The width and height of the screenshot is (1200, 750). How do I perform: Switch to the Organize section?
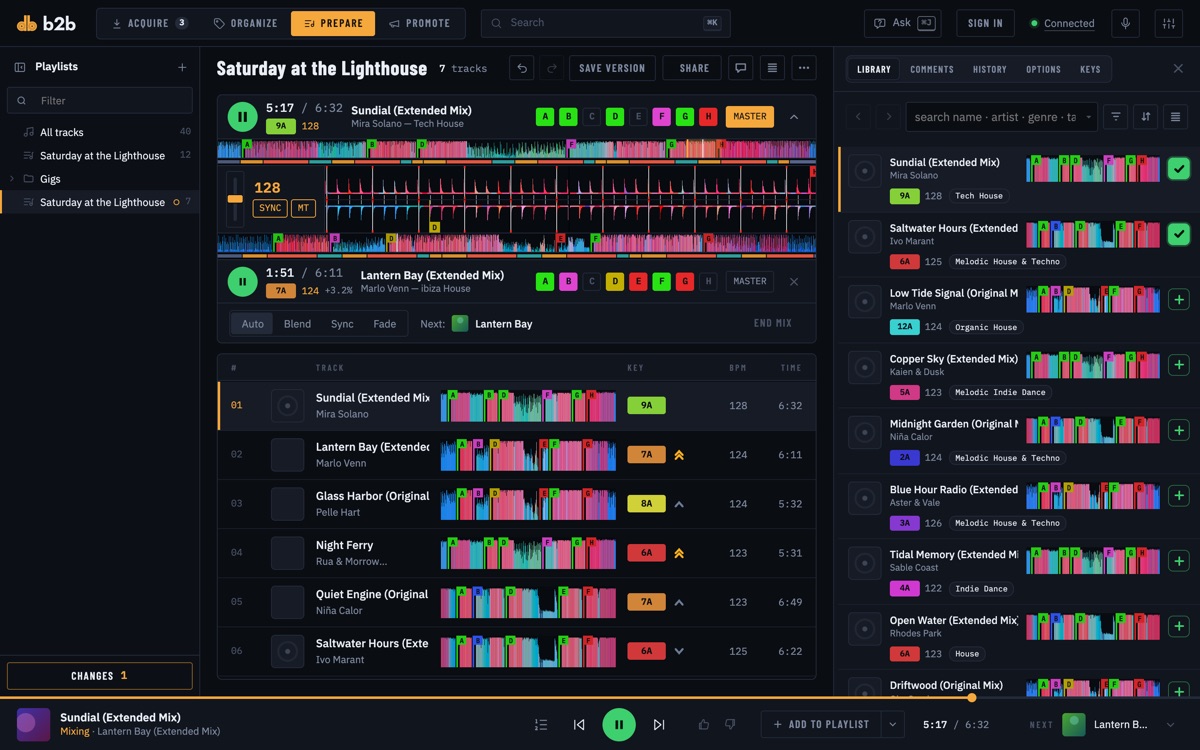246,23
